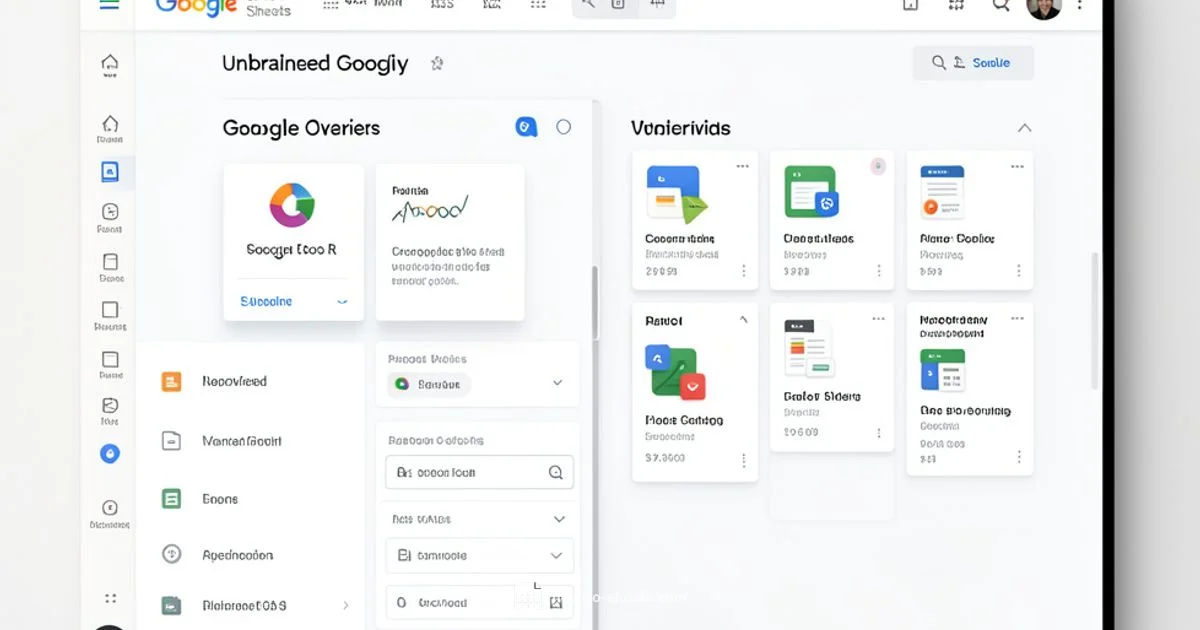Open the three-dot menu on the Cooperatone card
This screenshot has height=630, width=1200.
click(x=742, y=166)
